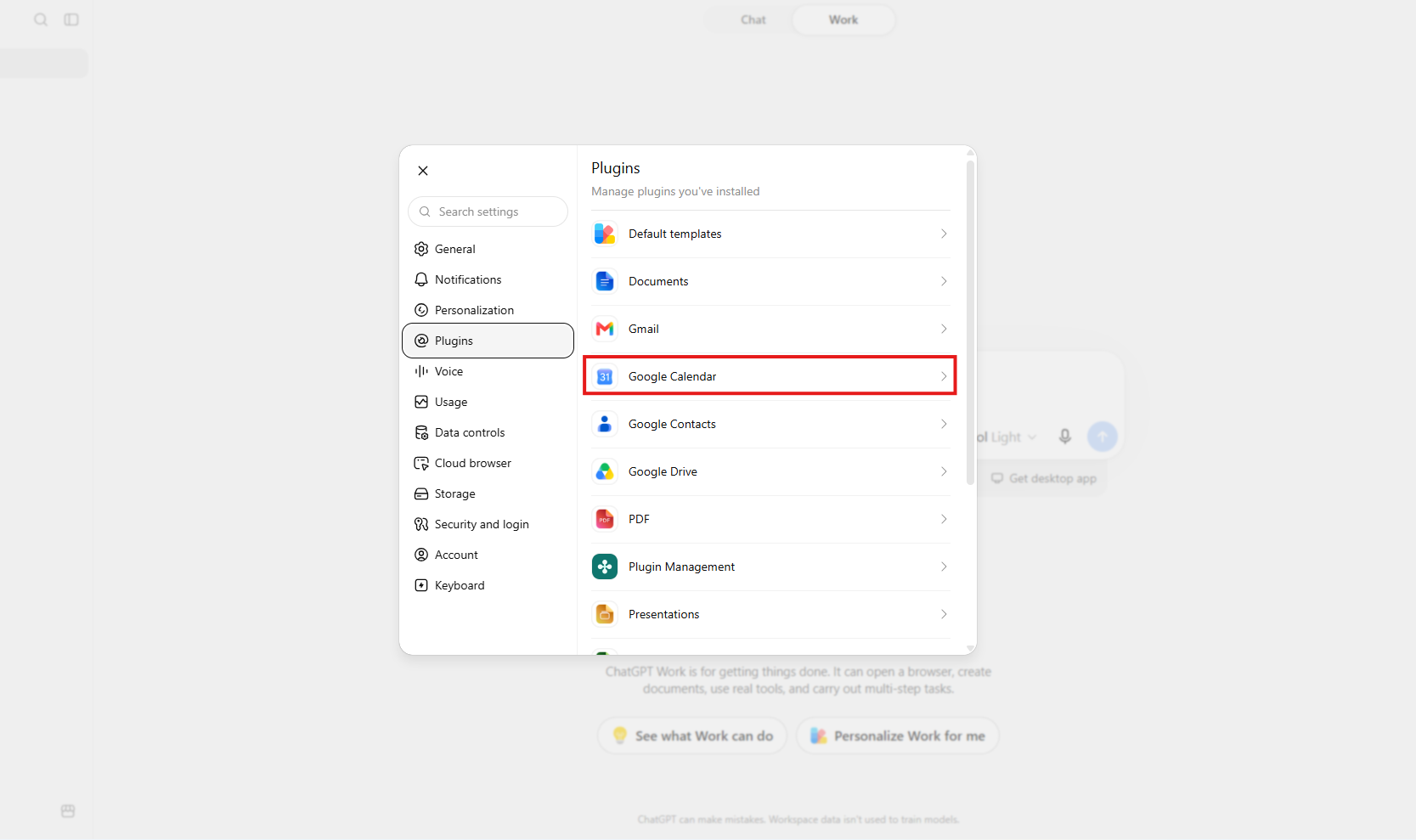The width and height of the screenshot is (1416, 840).
Task: Click the Google Contacts plugin icon
Action: tap(605, 424)
